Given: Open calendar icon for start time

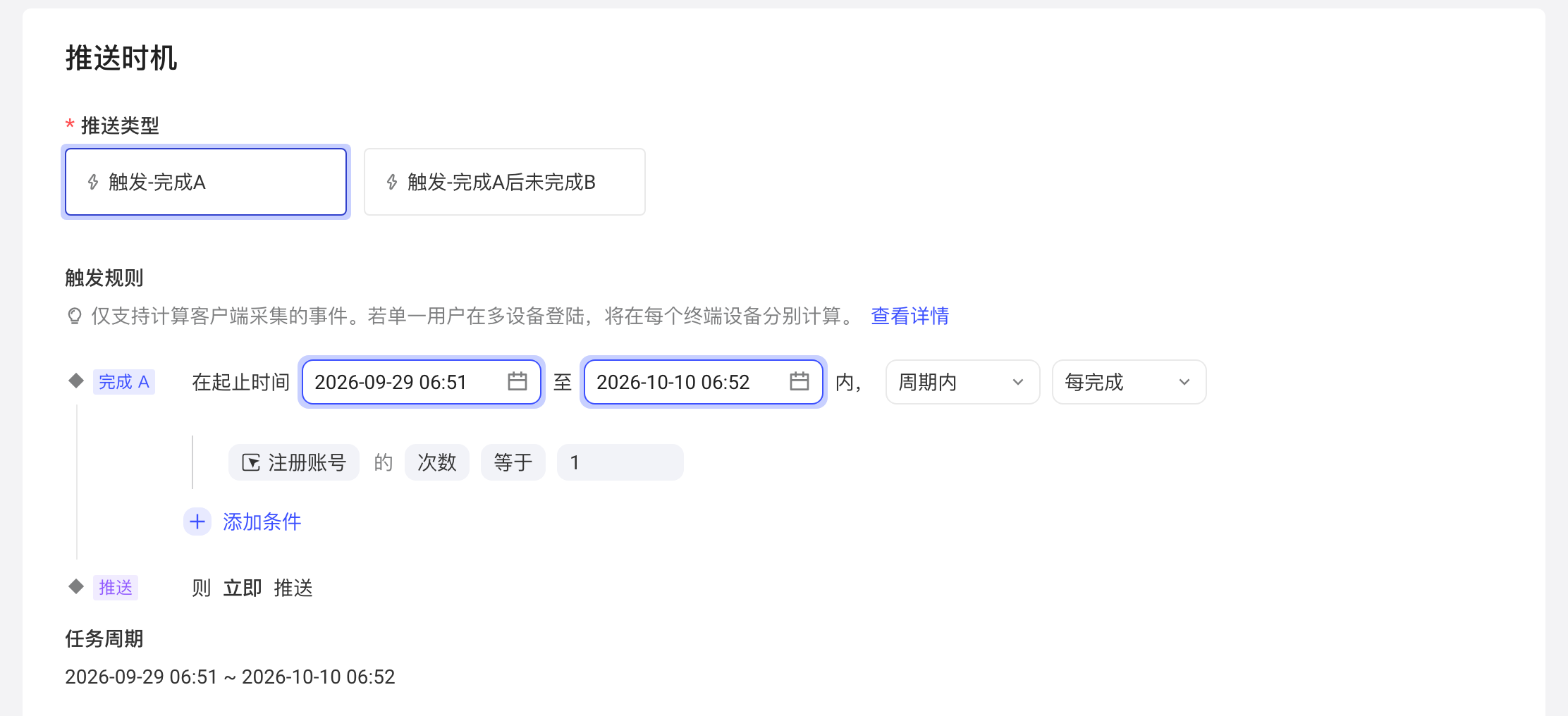Looking at the screenshot, I should 517,381.
